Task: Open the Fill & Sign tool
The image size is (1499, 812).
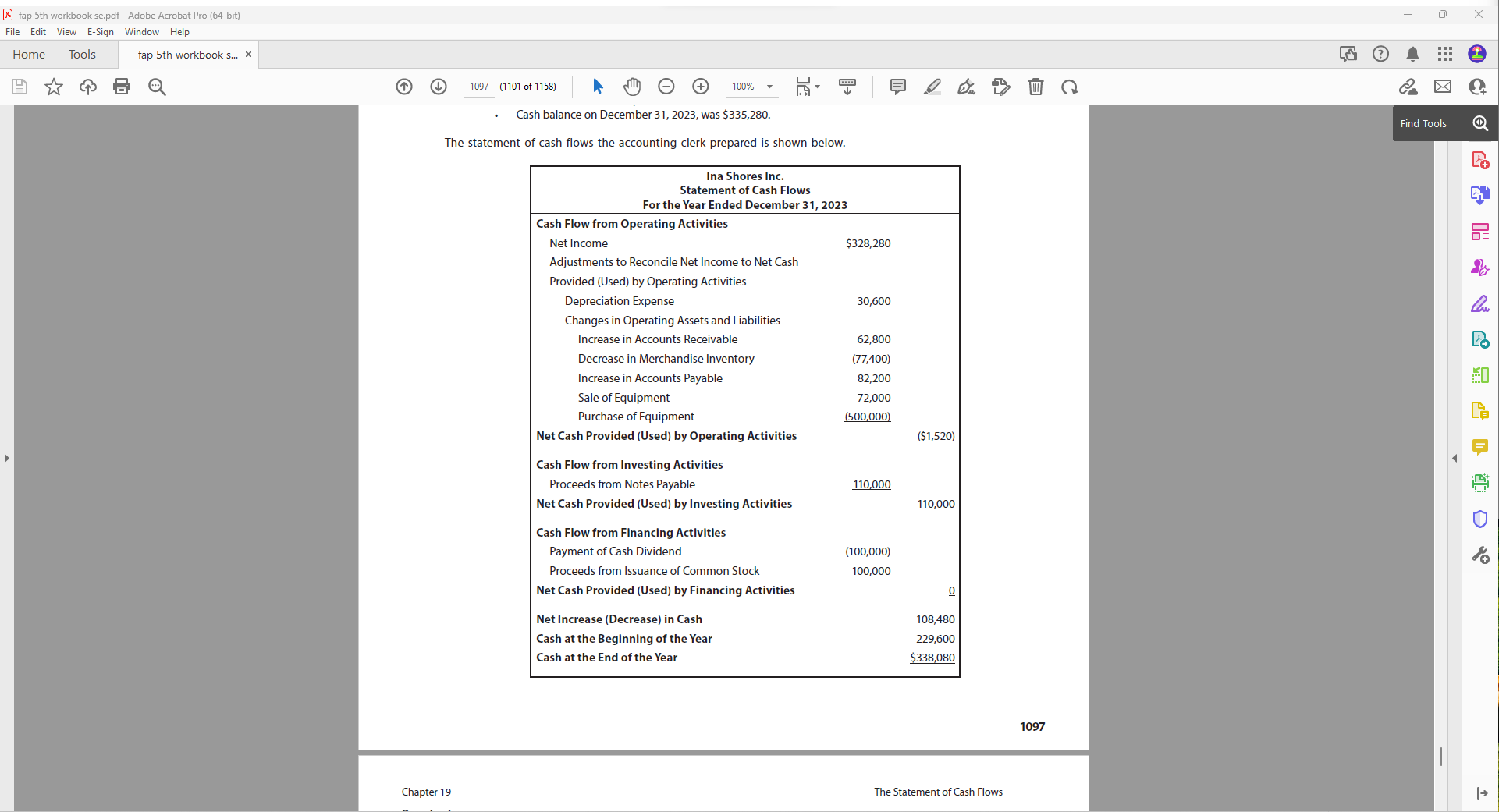Action: click(x=1480, y=303)
